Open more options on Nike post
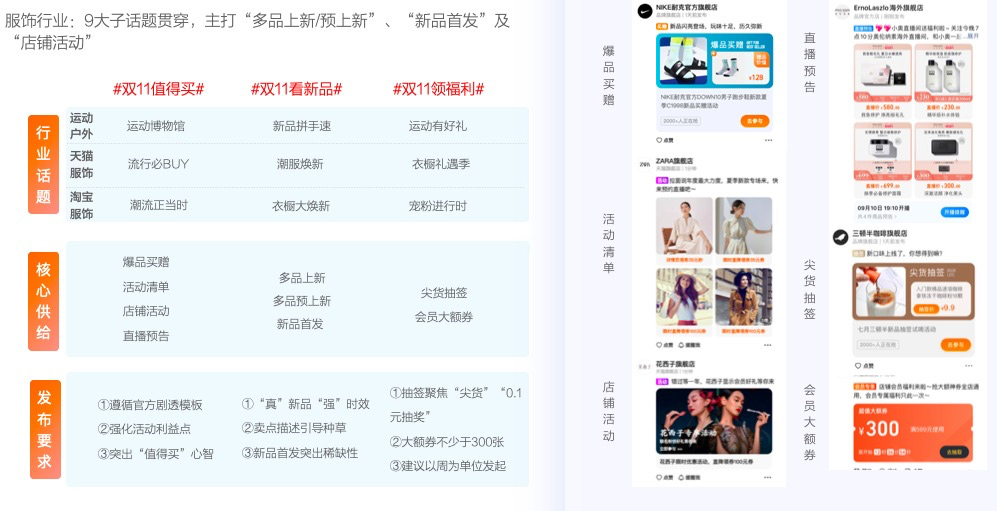Image resolution: width=997 pixels, height=511 pixels. click(x=769, y=140)
